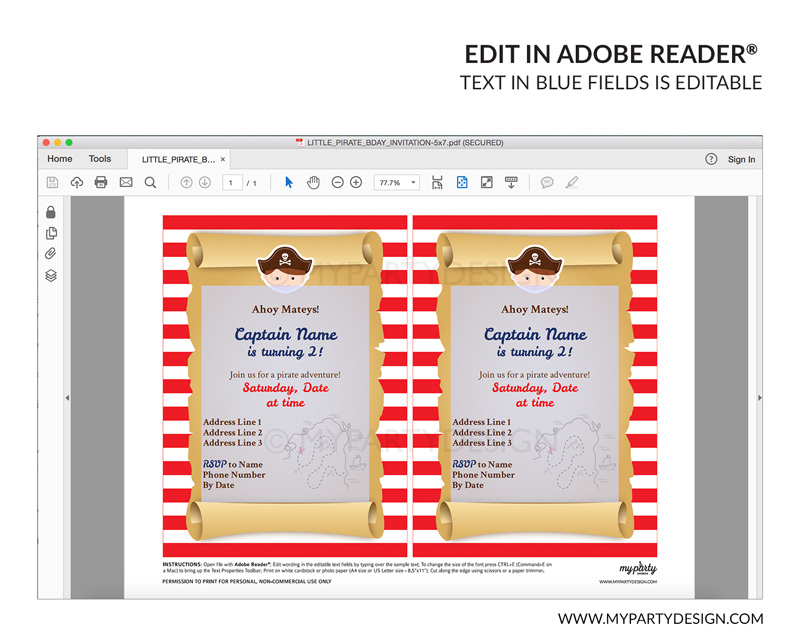Close the LITTLE_PIRATE_B... document tab
Screen dimensions: 800x637
click(223, 159)
